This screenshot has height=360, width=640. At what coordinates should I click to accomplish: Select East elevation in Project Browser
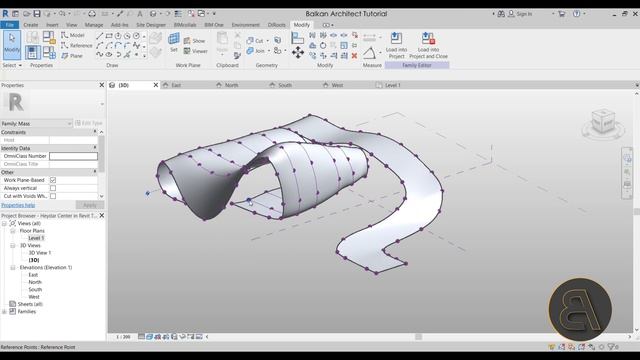click(x=33, y=275)
